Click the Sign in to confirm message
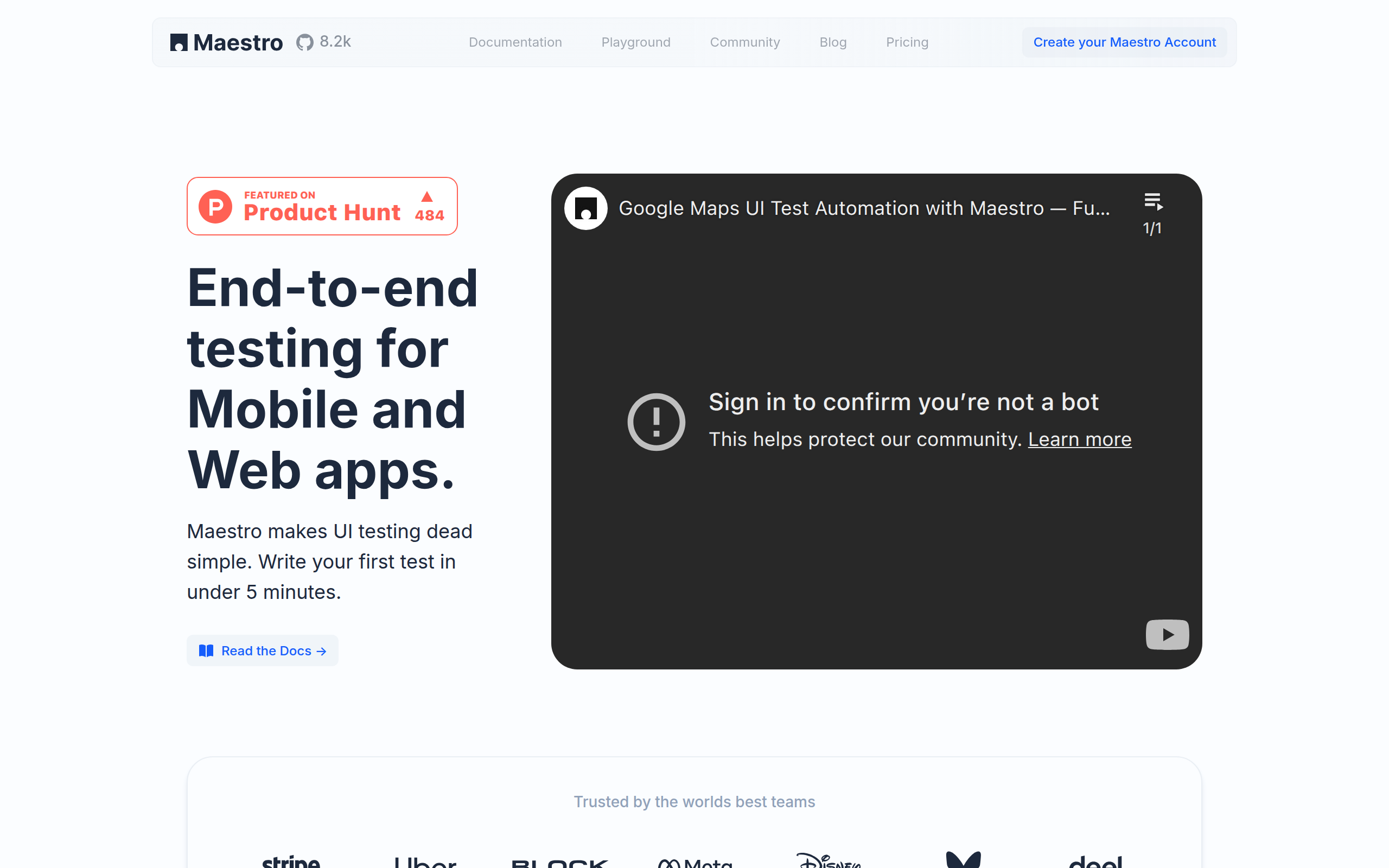 (903, 402)
